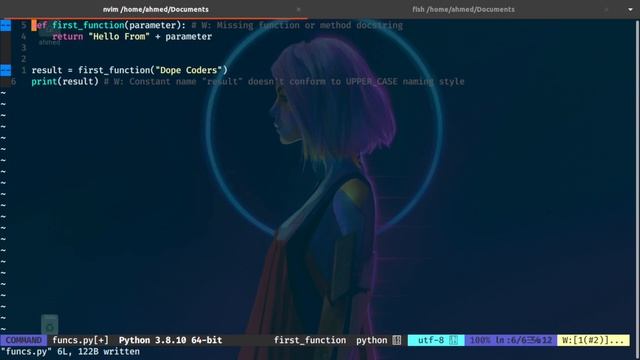
Task: Click the W:[1(#2)] warnings segment
Action: [593, 340]
